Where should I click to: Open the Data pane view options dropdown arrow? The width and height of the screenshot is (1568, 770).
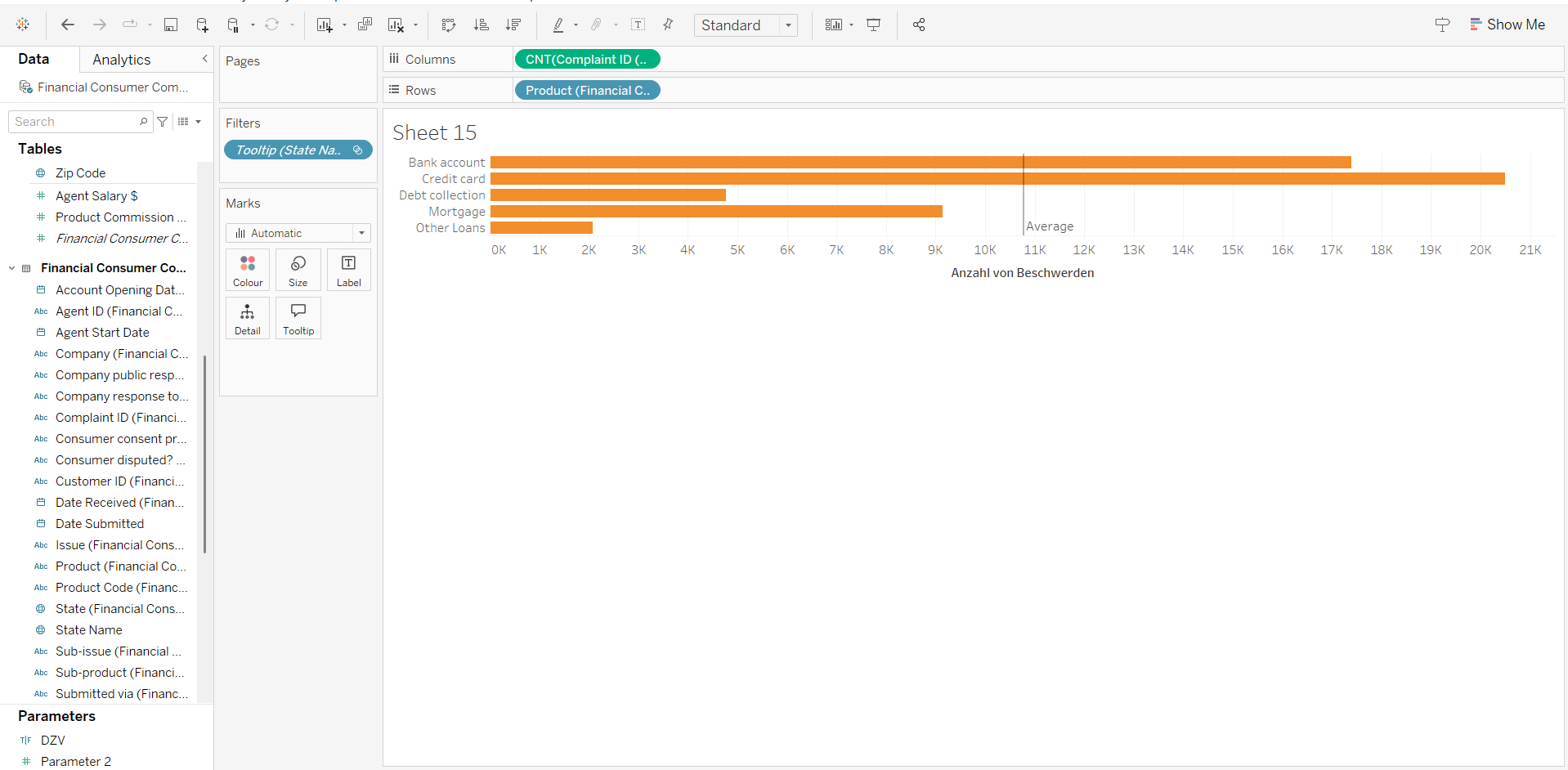199,122
